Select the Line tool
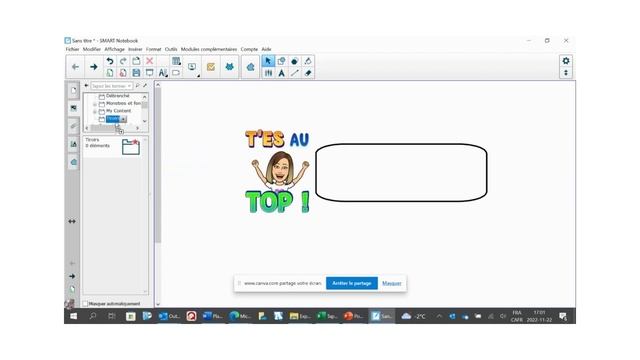The image size is (640, 360). tap(294, 73)
